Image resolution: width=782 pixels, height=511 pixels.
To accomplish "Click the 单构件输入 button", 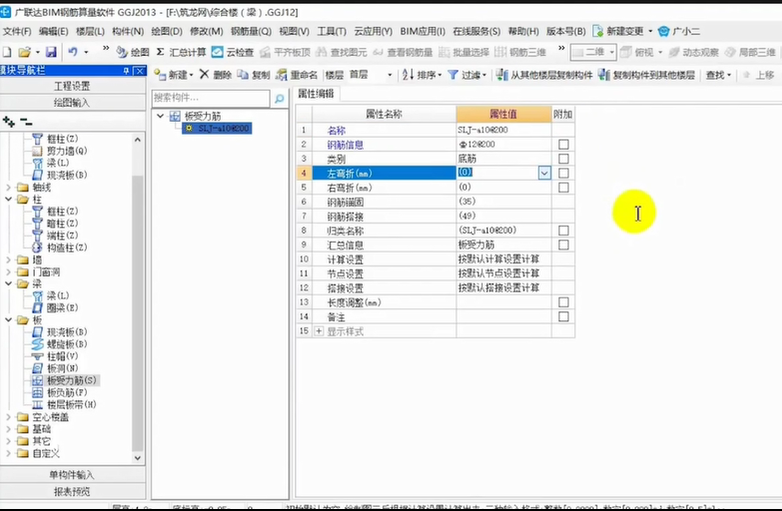I will click(x=72, y=475).
